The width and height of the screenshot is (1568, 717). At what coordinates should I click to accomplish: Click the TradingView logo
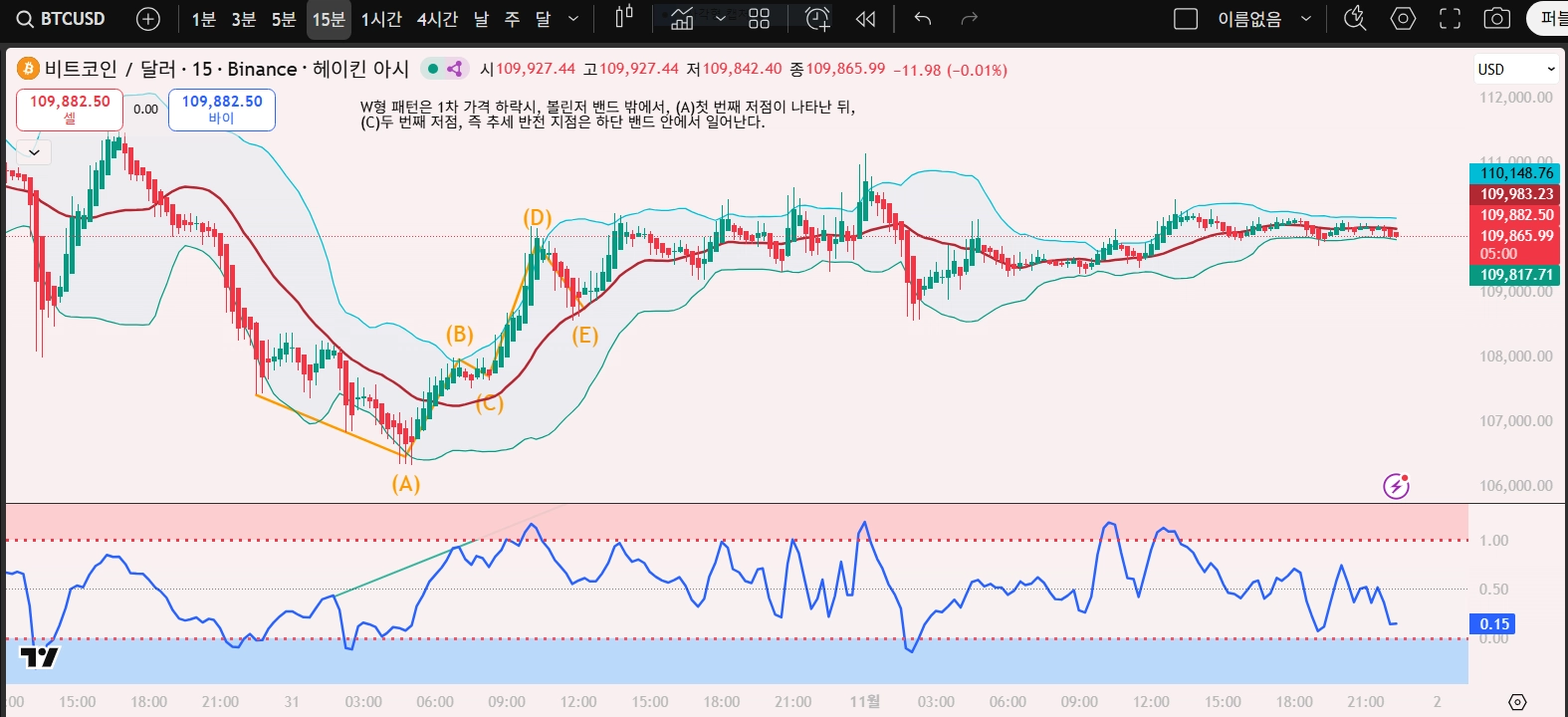click(x=40, y=656)
